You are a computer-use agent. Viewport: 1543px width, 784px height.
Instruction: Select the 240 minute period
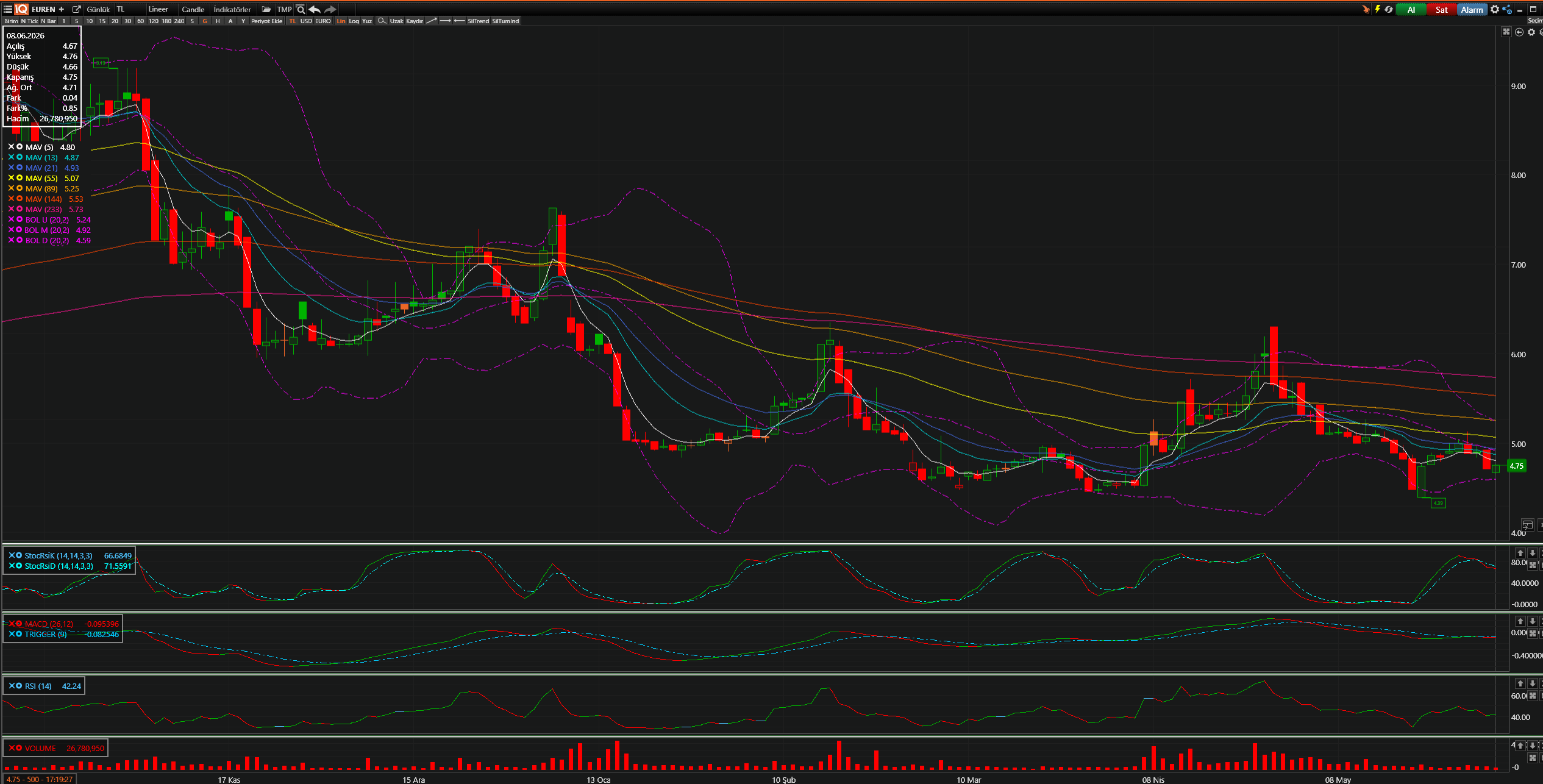pos(179,21)
